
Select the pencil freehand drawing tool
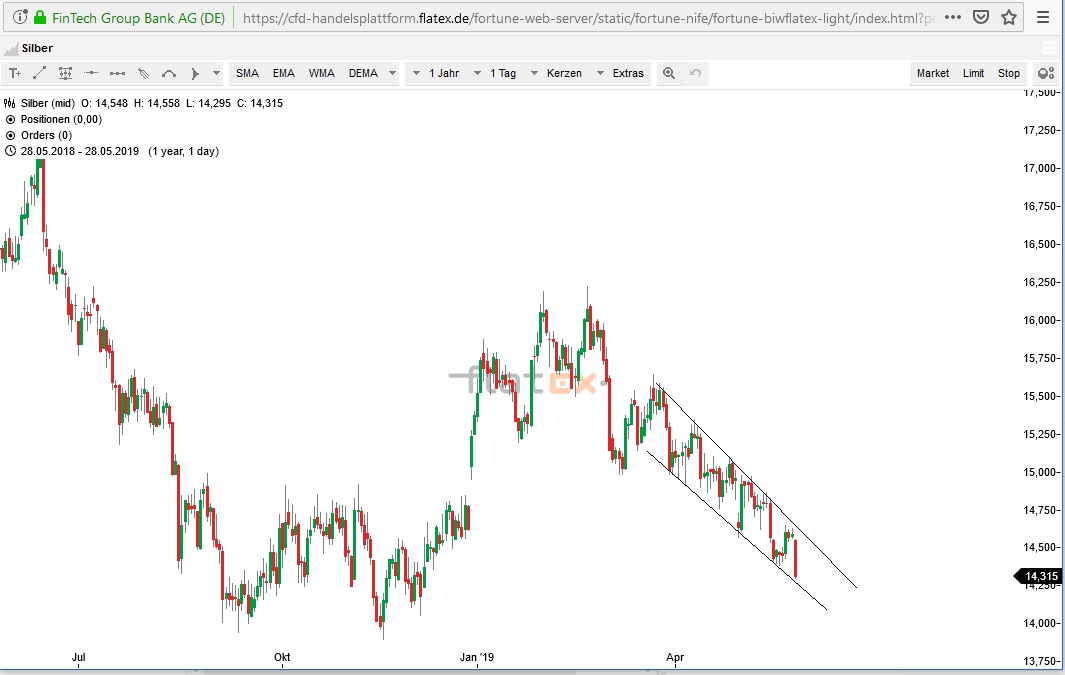click(x=143, y=73)
